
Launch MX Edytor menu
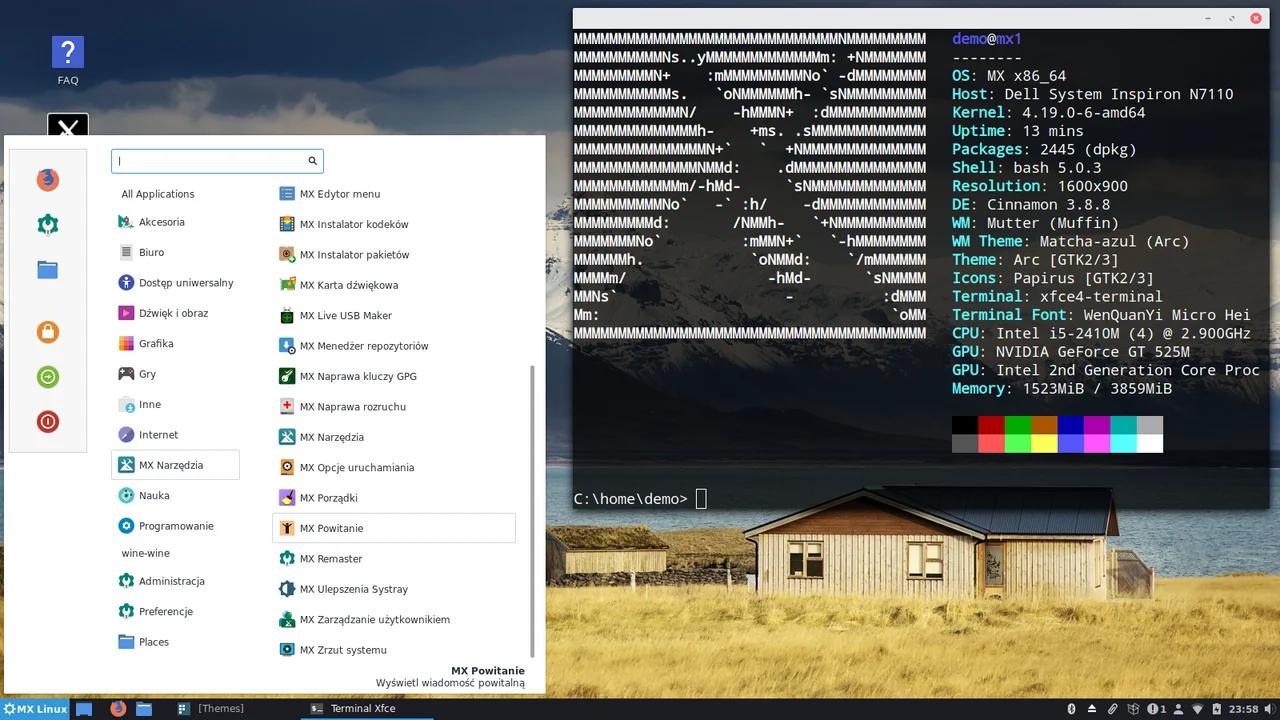pos(394,194)
